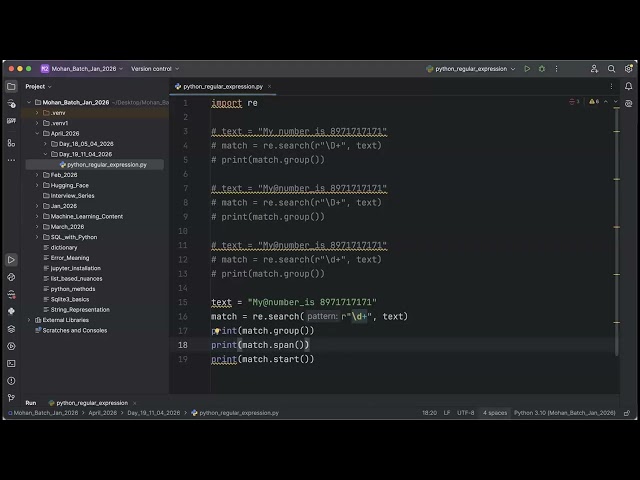
Task: Open the Python Console tool window icon
Action: (x=11, y=311)
